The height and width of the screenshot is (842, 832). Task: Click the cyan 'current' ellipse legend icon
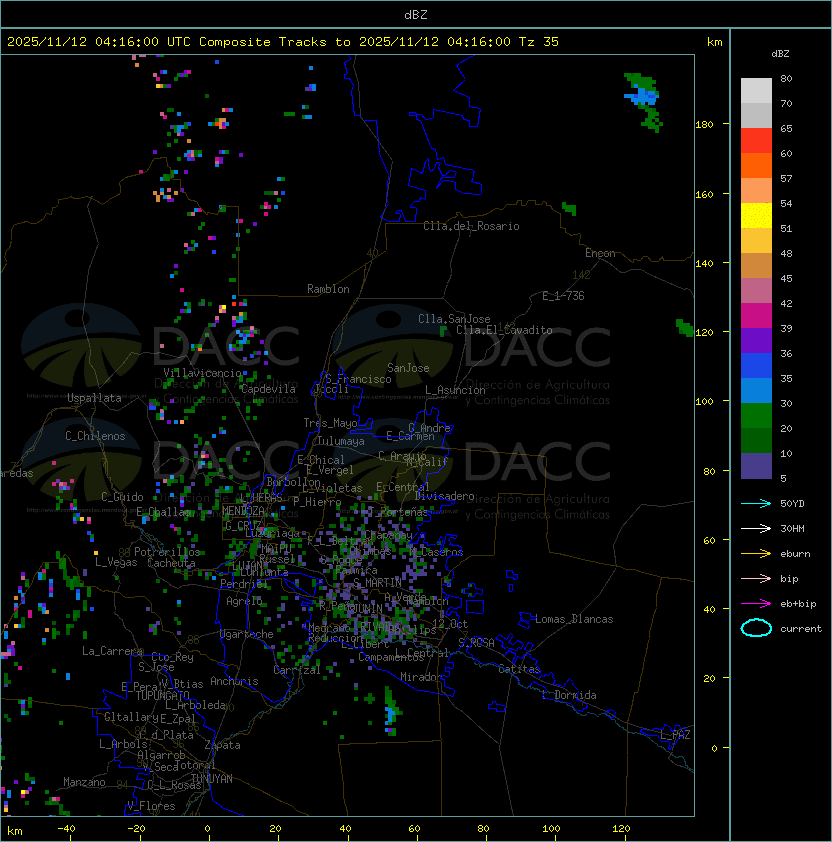tap(756, 628)
